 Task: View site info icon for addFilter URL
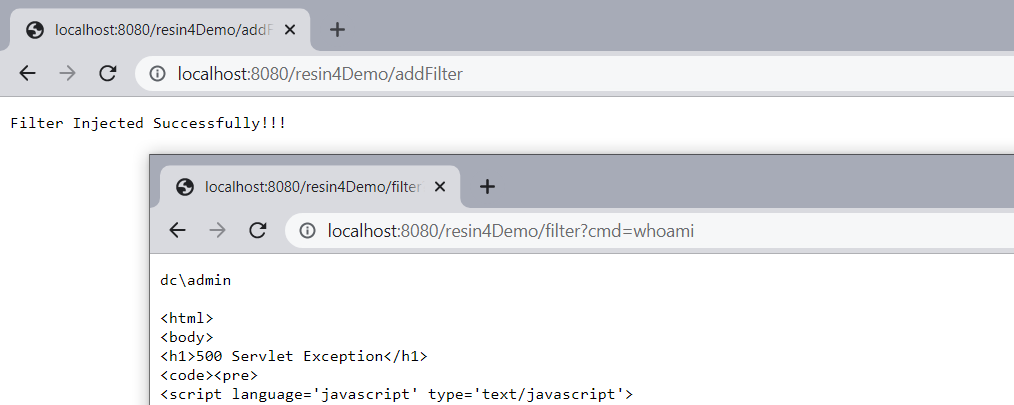point(157,74)
